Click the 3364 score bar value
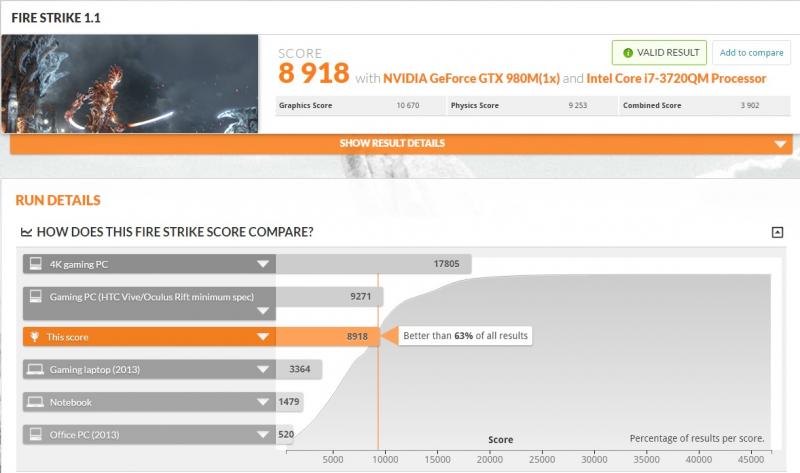 [x=299, y=369]
